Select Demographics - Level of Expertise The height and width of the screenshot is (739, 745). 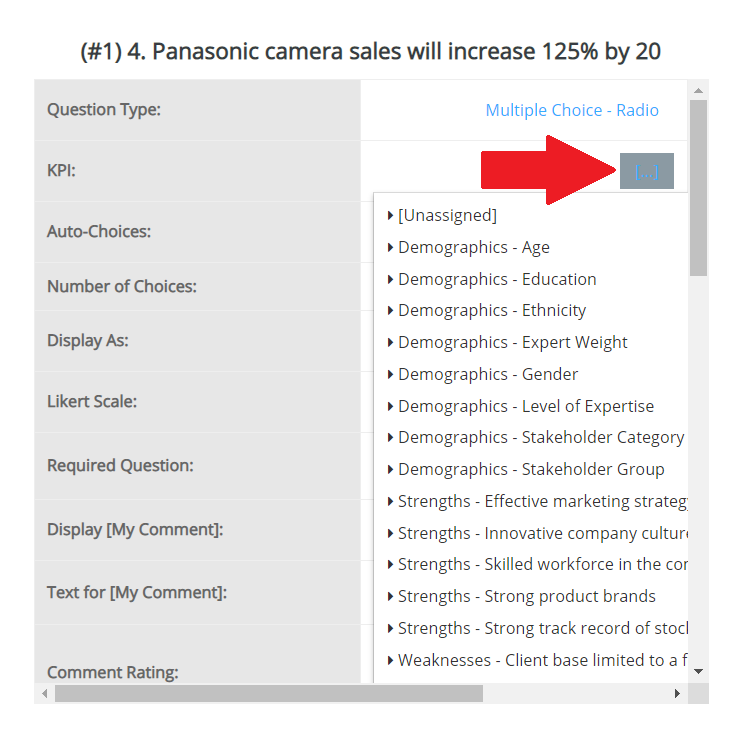525,406
